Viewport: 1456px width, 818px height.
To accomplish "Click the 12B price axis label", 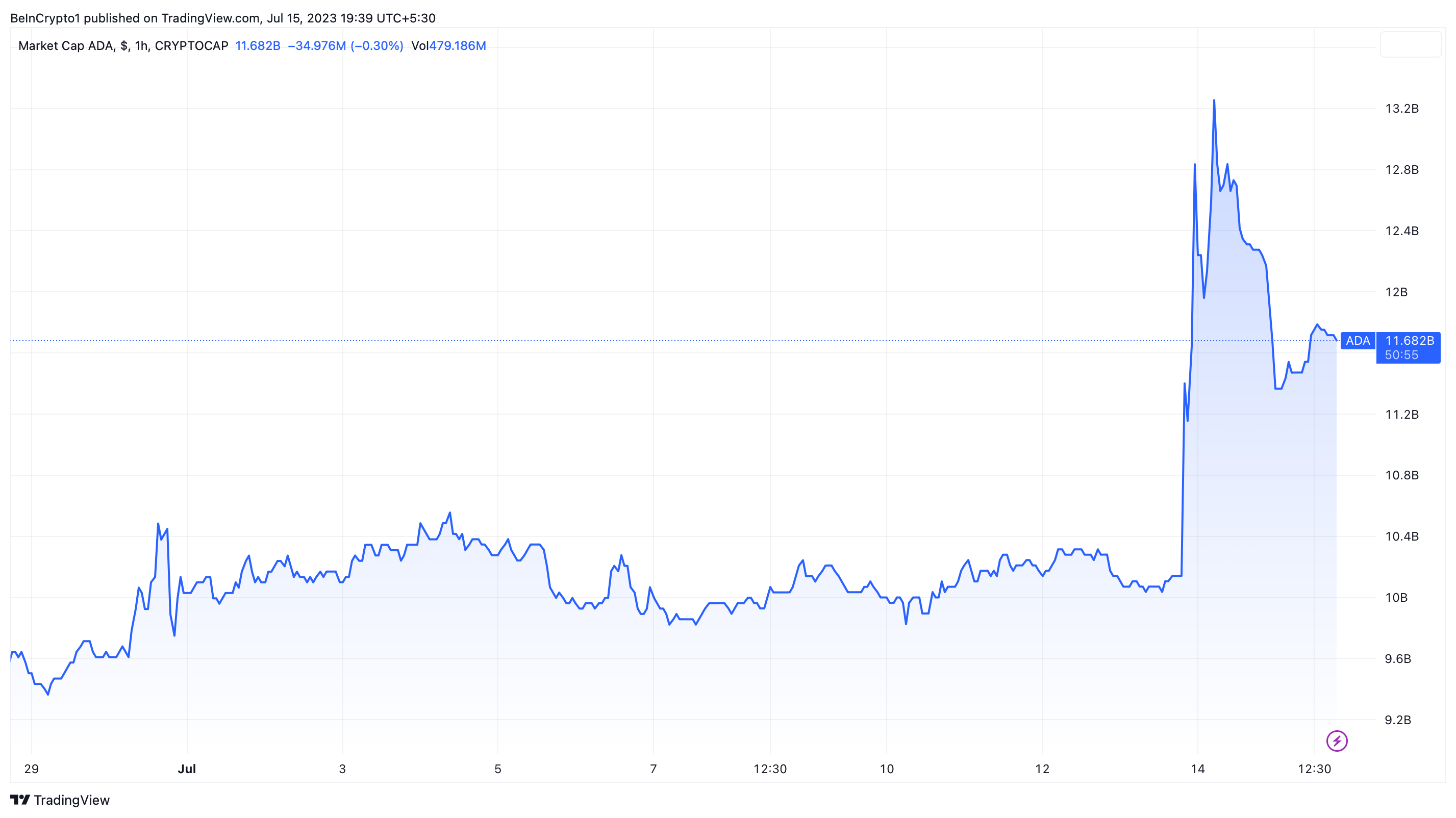I will point(1396,292).
